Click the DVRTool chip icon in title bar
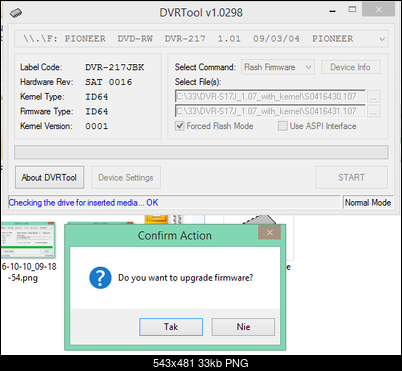 (x=16, y=13)
